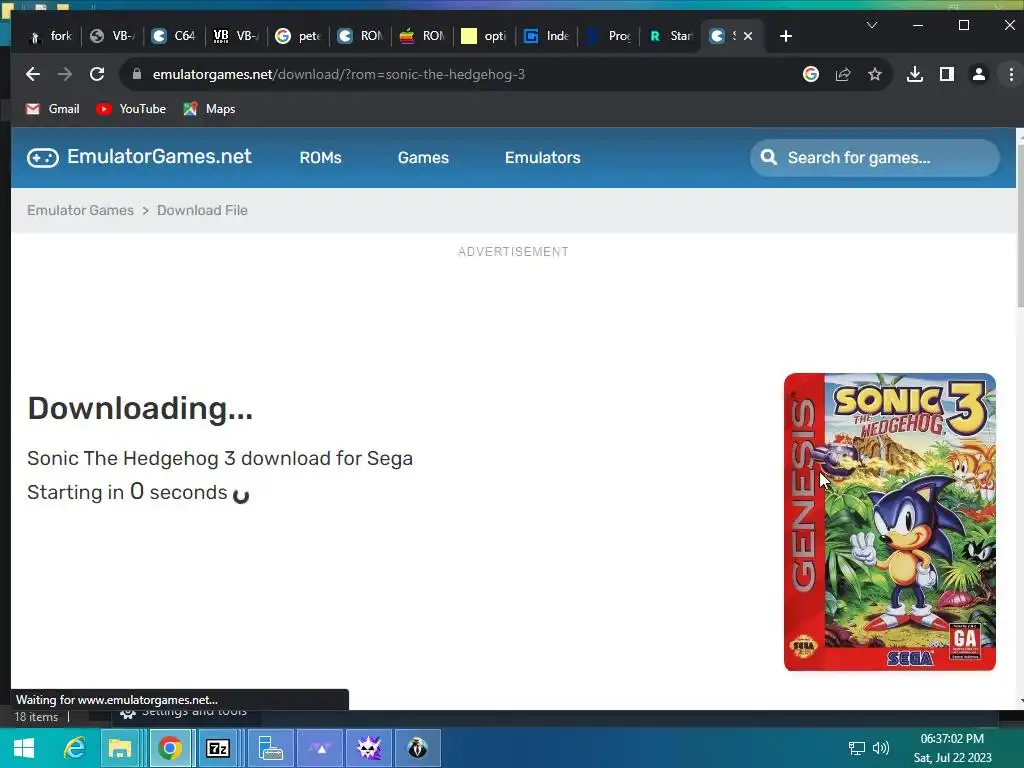
Task: Switch to the pete Google tab
Action: [x=298, y=36]
